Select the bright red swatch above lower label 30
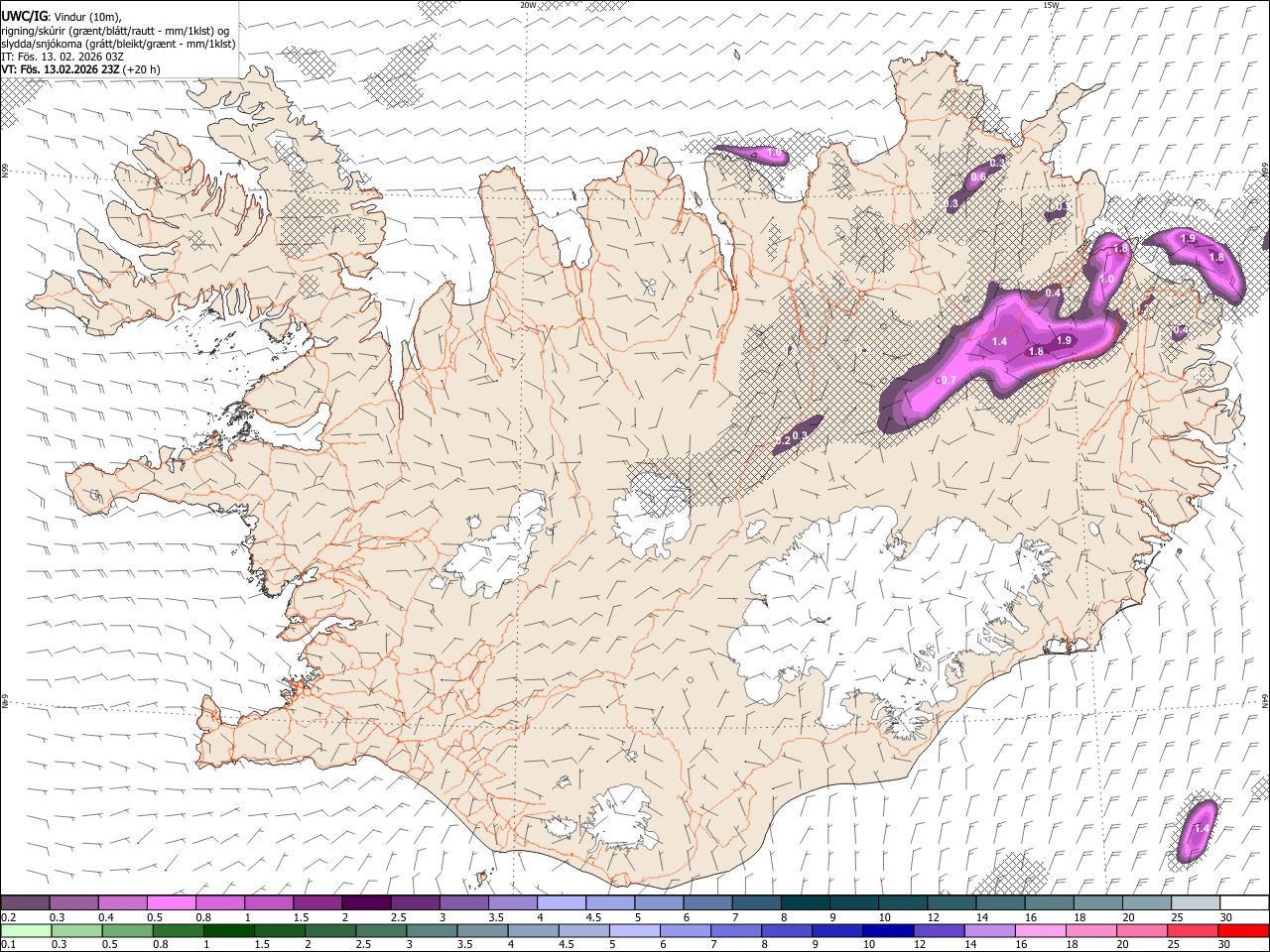Screen dimensions: 1270x952 pyautogui.click(x=1243, y=930)
